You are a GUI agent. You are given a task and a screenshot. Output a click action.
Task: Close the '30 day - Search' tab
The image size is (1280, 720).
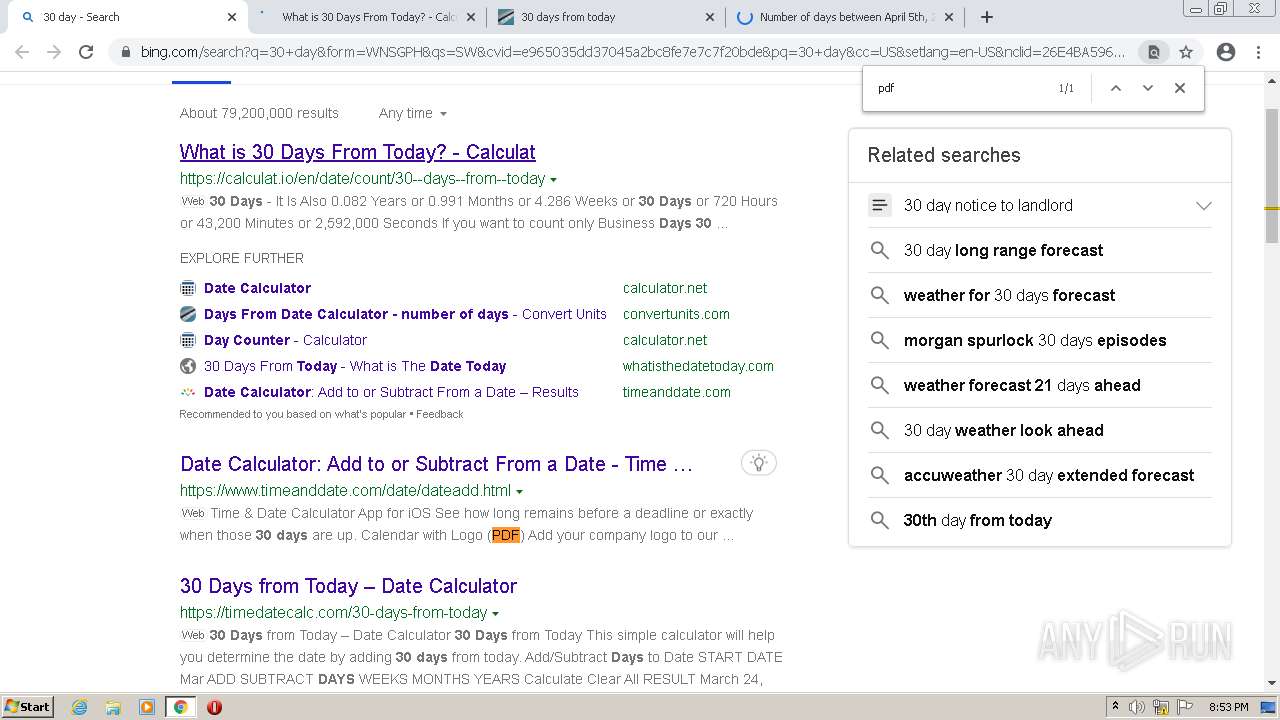pyautogui.click(x=232, y=17)
